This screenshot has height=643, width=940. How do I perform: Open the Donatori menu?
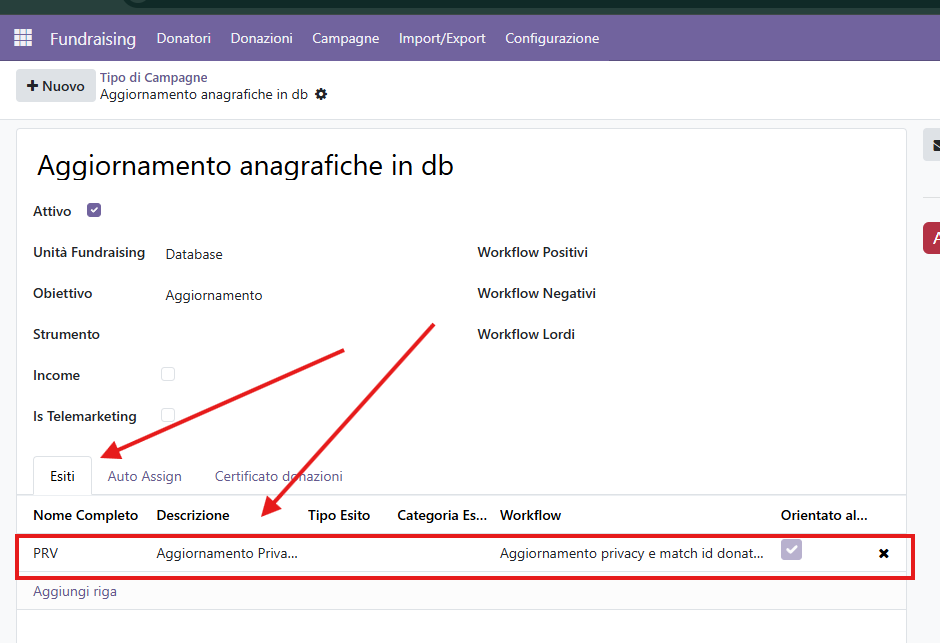pos(183,38)
